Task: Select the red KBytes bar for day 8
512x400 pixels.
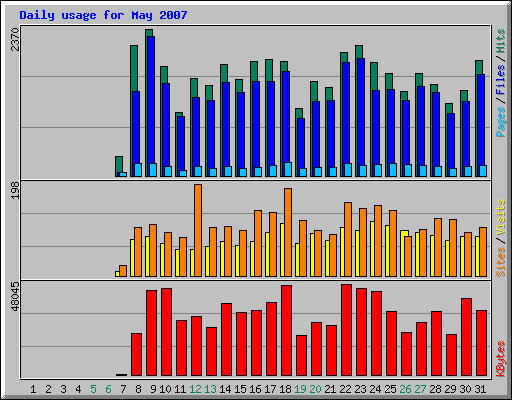Action: 136,354
